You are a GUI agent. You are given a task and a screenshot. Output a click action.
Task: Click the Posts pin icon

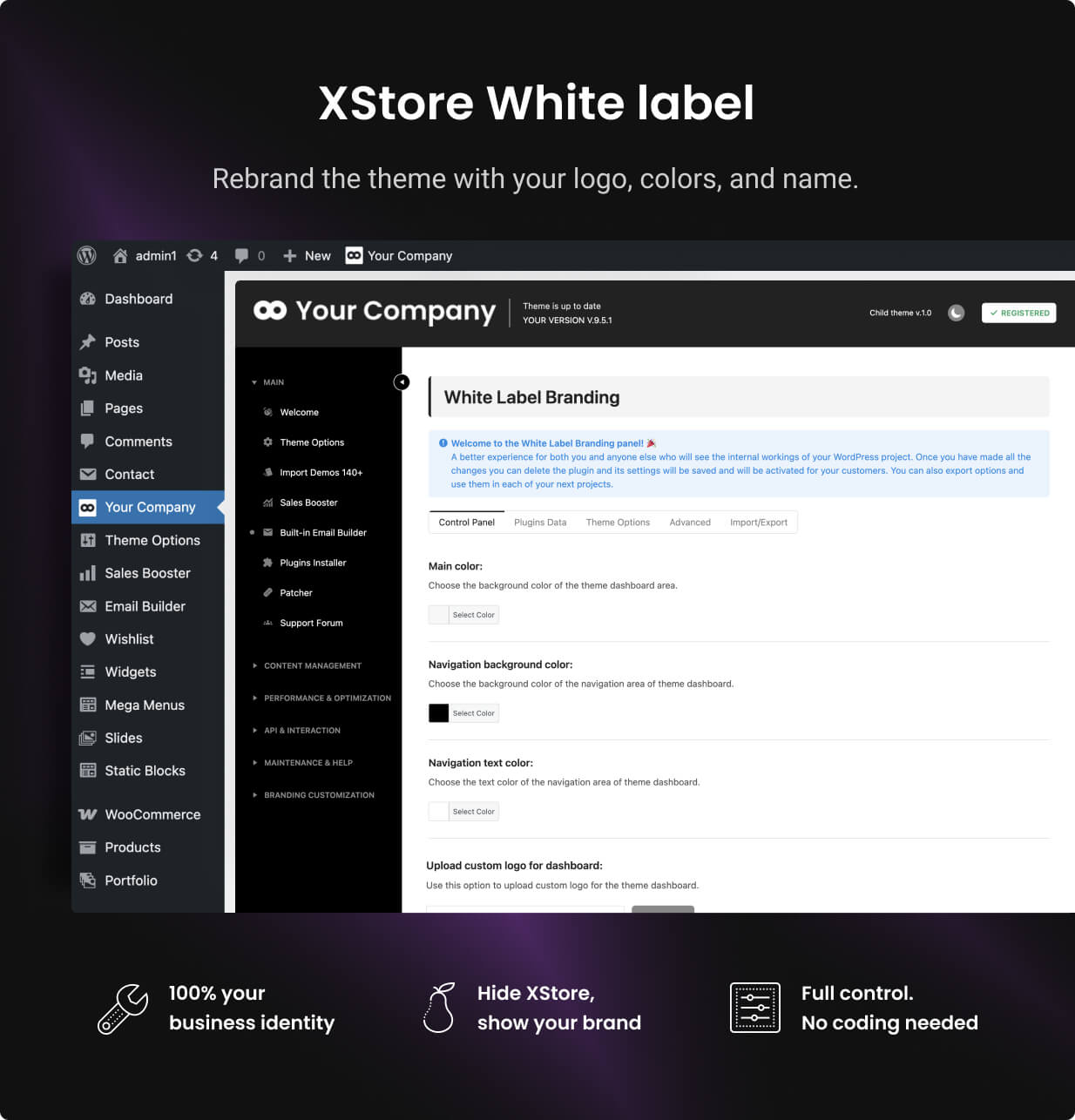coord(87,342)
